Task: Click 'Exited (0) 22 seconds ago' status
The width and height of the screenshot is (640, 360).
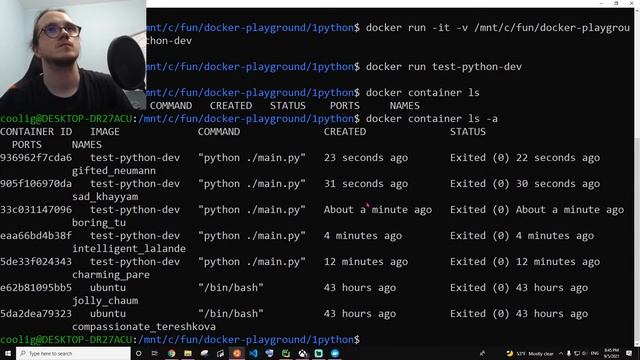Action: (525, 158)
